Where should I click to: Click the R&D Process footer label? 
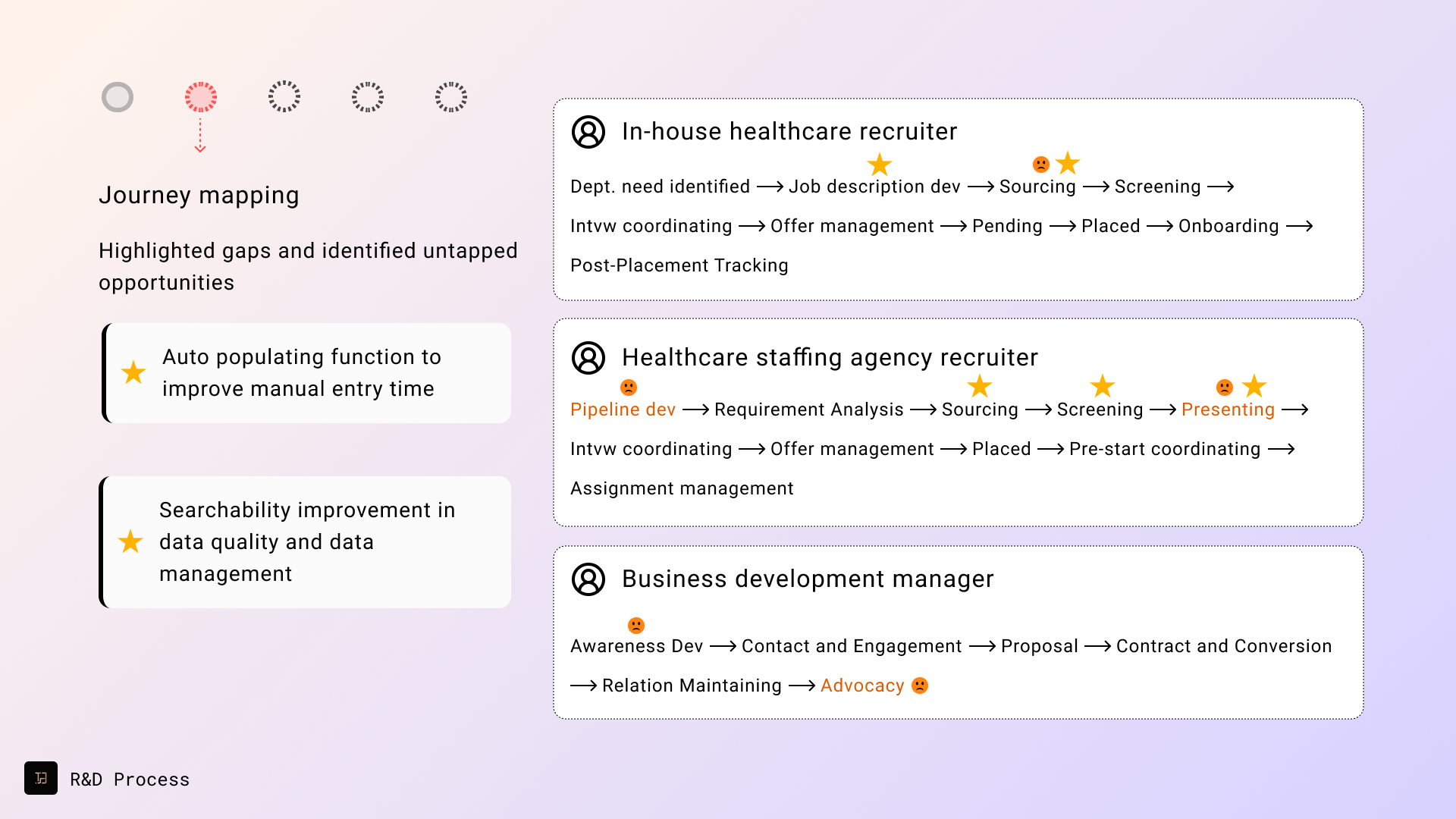(130, 780)
